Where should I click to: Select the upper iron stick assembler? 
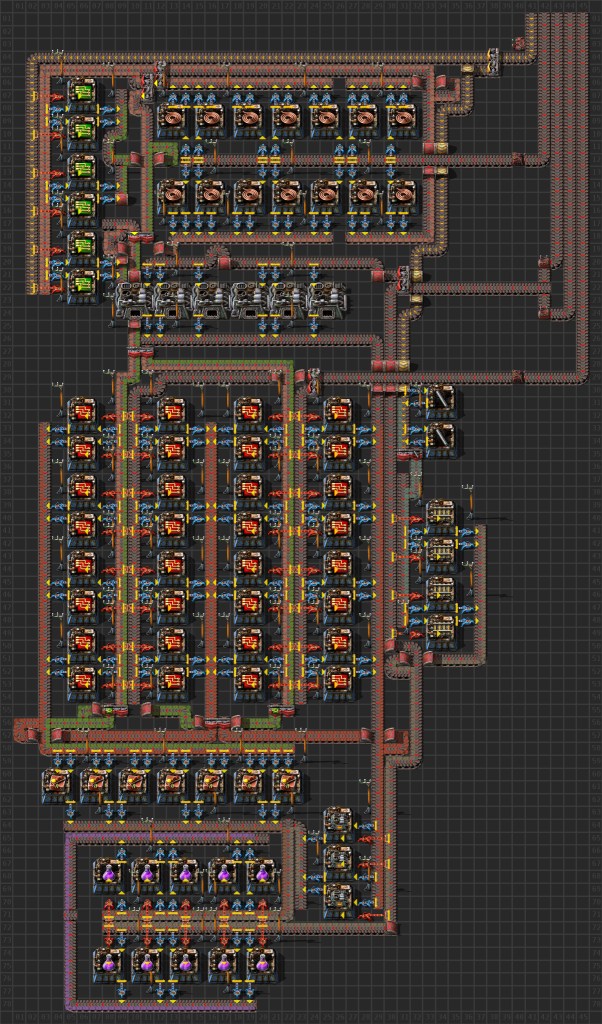[441, 400]
